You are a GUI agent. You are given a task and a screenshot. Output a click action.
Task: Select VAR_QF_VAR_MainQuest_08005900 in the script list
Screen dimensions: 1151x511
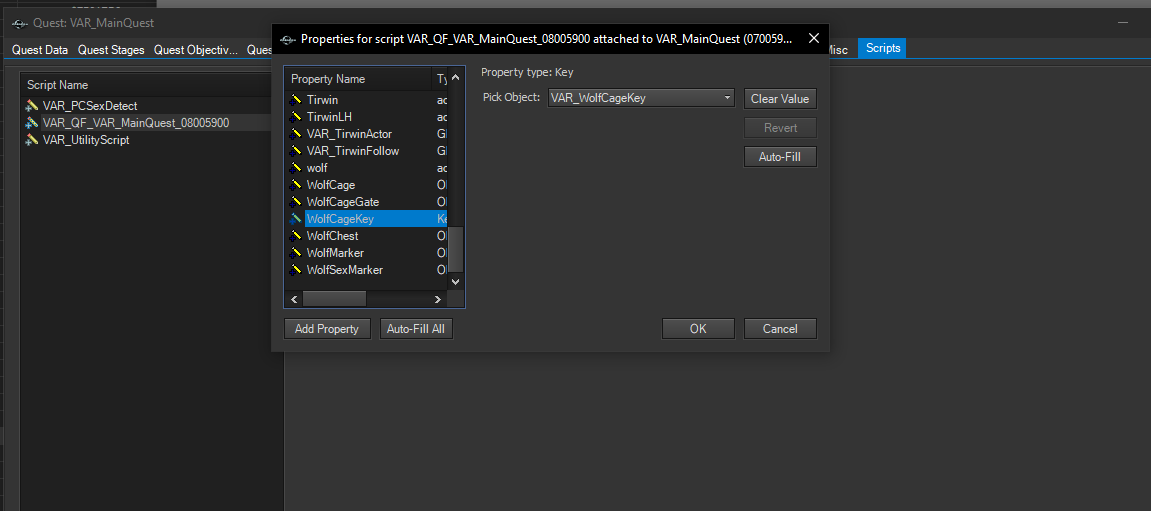click(x=147, y=123)
